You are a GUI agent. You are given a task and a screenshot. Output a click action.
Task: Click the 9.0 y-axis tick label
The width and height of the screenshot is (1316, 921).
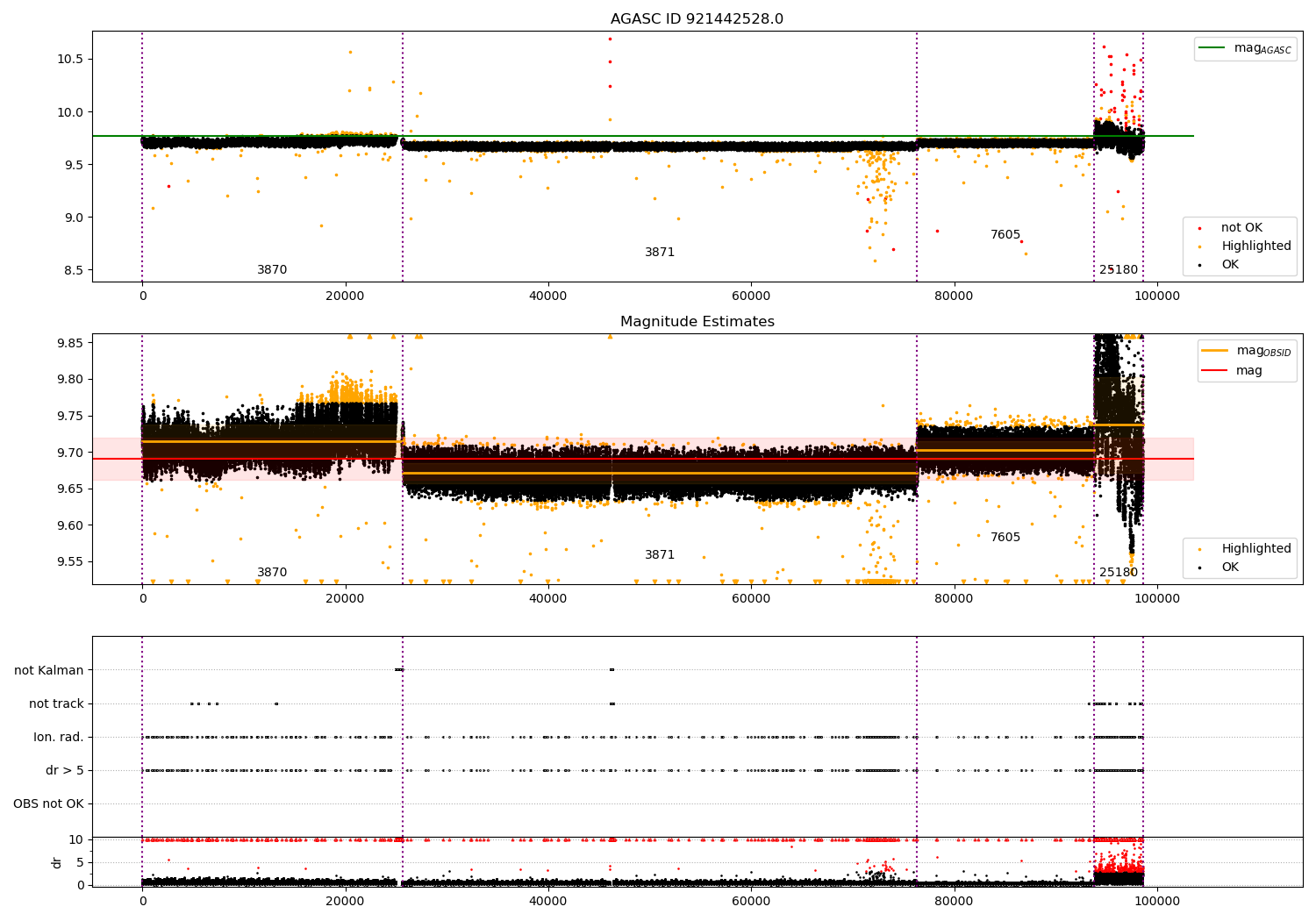(x=72, y=218)
